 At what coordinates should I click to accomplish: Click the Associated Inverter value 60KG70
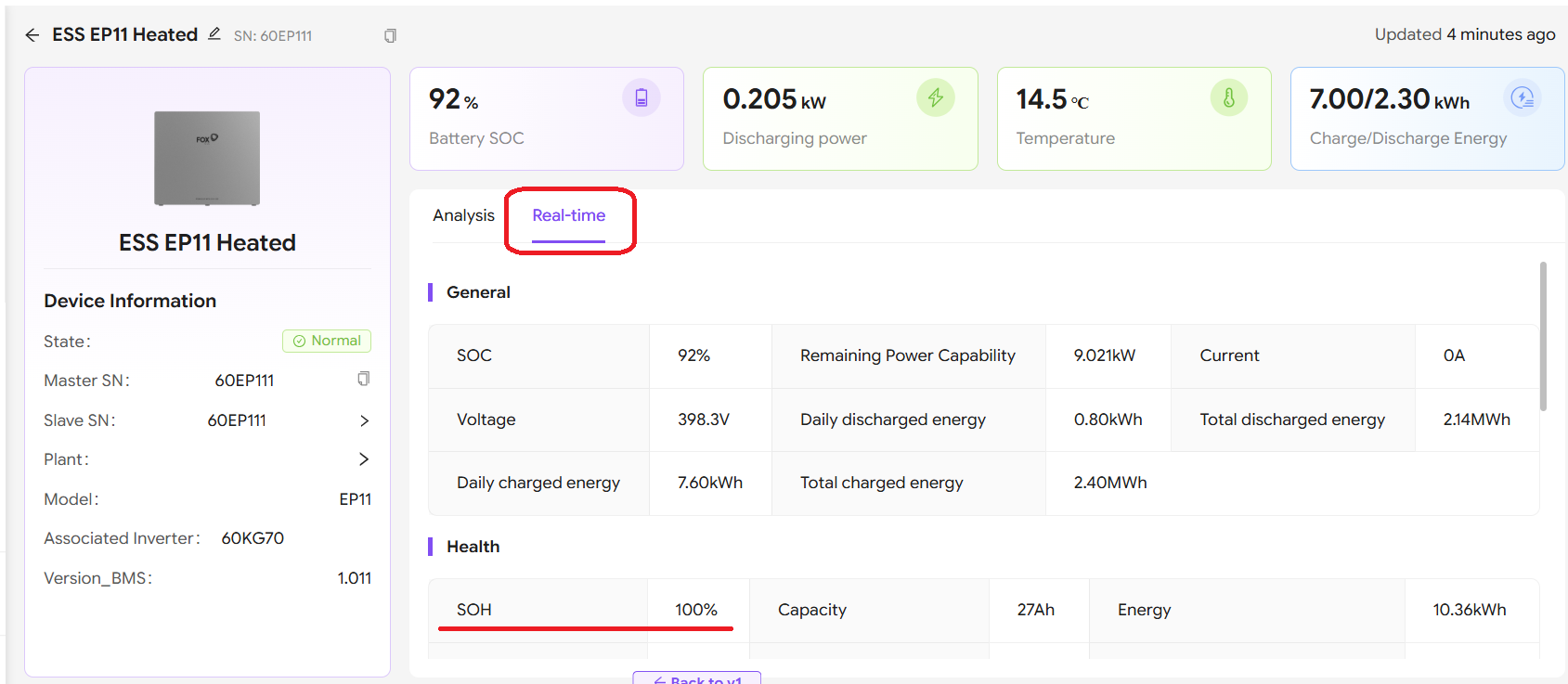(253, 538)
